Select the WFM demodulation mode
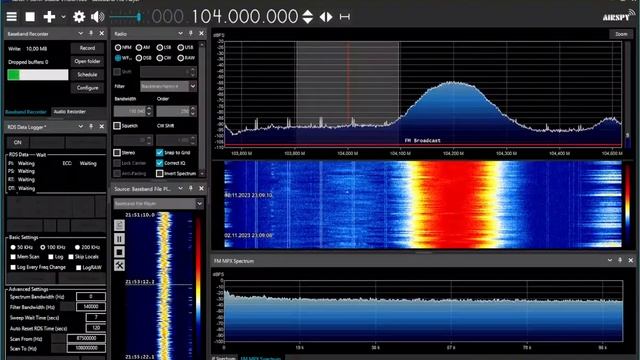The image size is (640, 360). pos(123,58)
